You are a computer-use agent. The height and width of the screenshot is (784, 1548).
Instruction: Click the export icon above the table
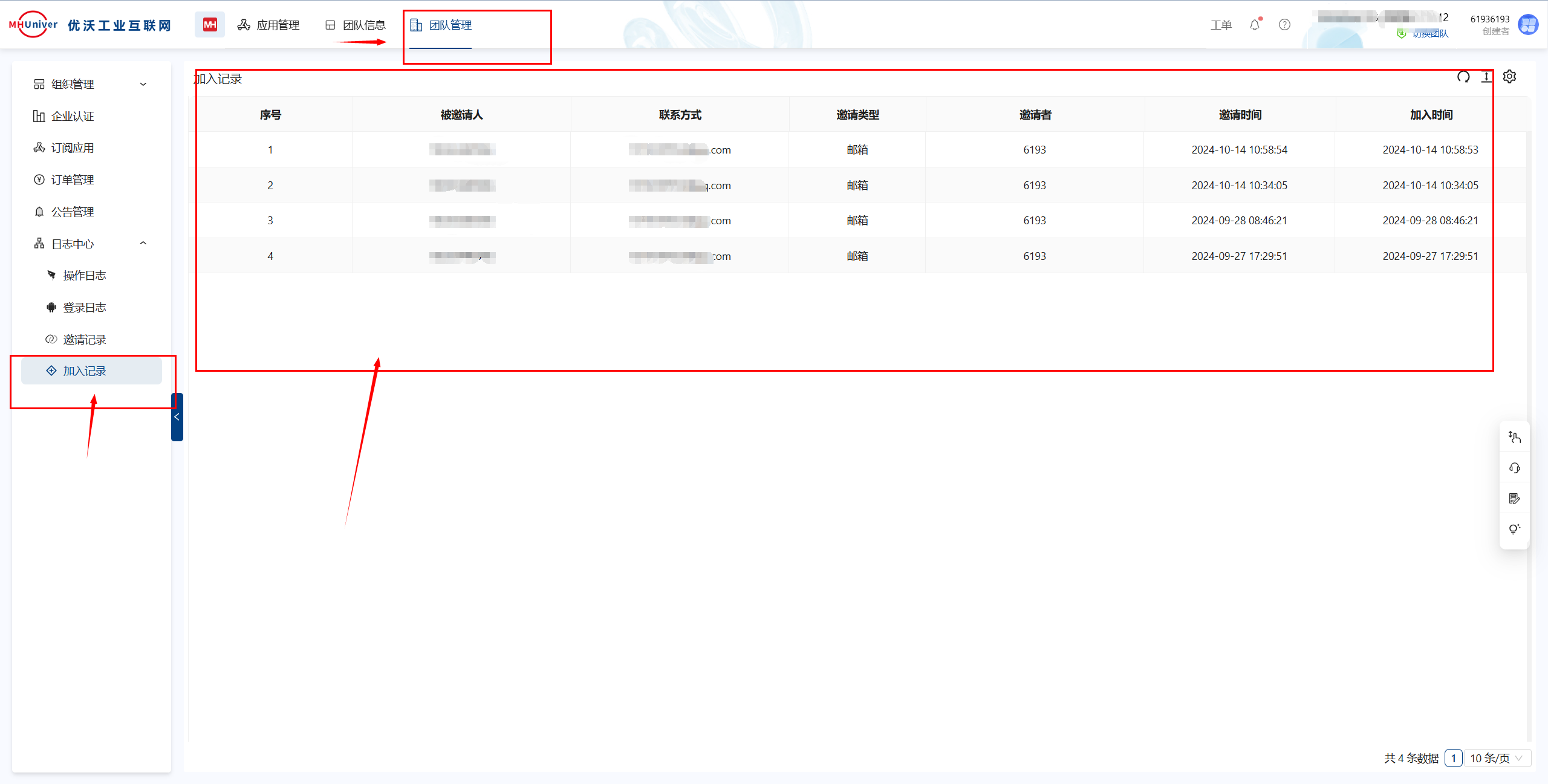[1486, 77]
